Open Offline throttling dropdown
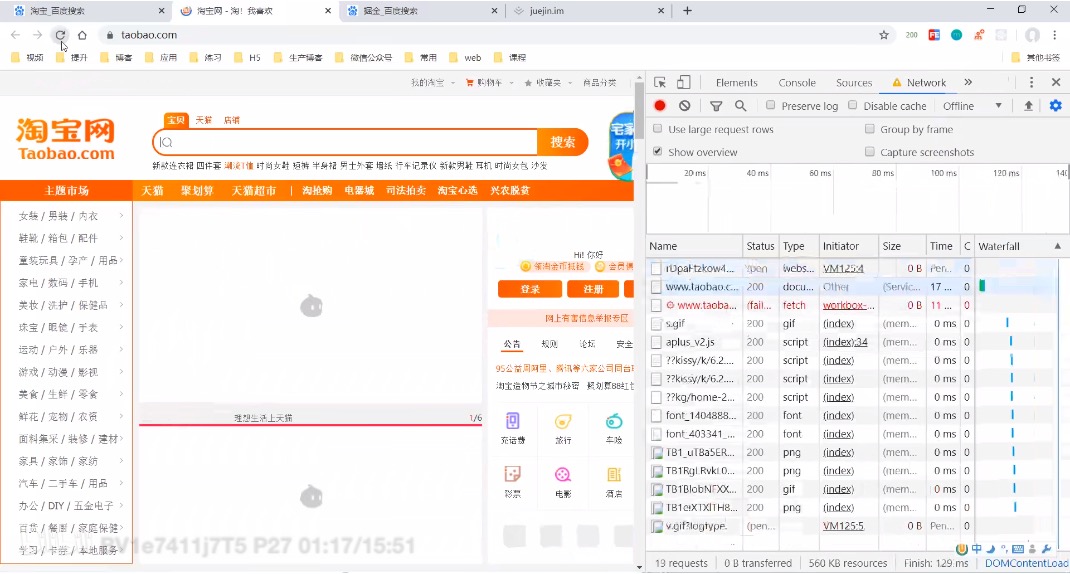Screen dimensions: 1070x574 972,106
